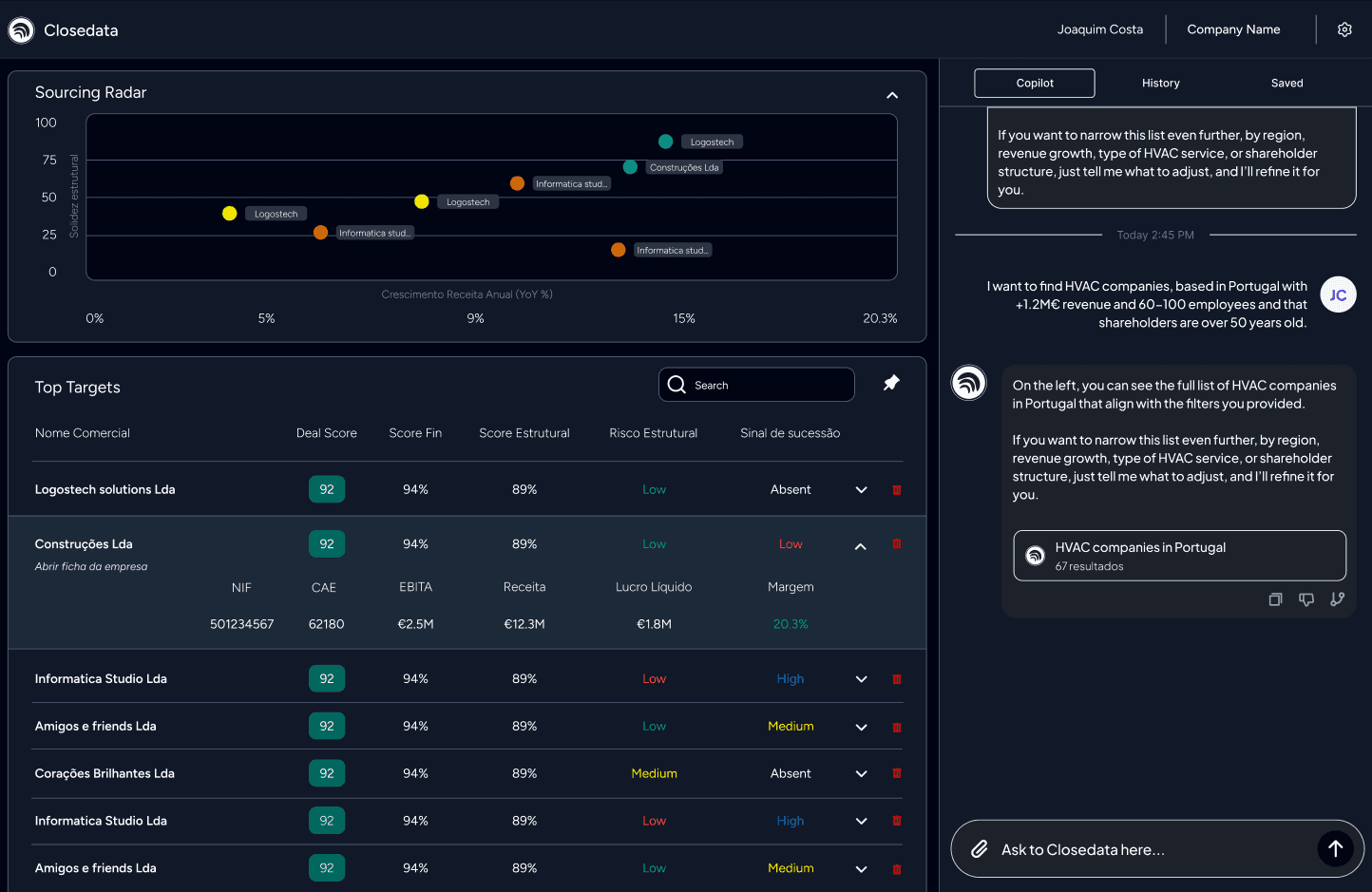Delete the Corações Brilhantes Lda row
This screenshot has height=892, width=1372.
(x=896, y=773)
